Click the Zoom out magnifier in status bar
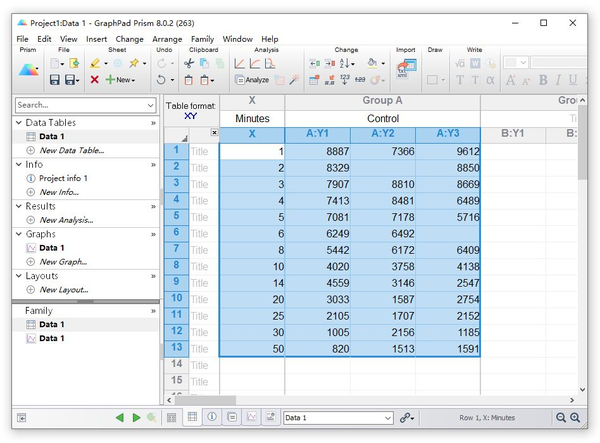The image size is (600, 443). pyautogui.click(x=563, y=418)
